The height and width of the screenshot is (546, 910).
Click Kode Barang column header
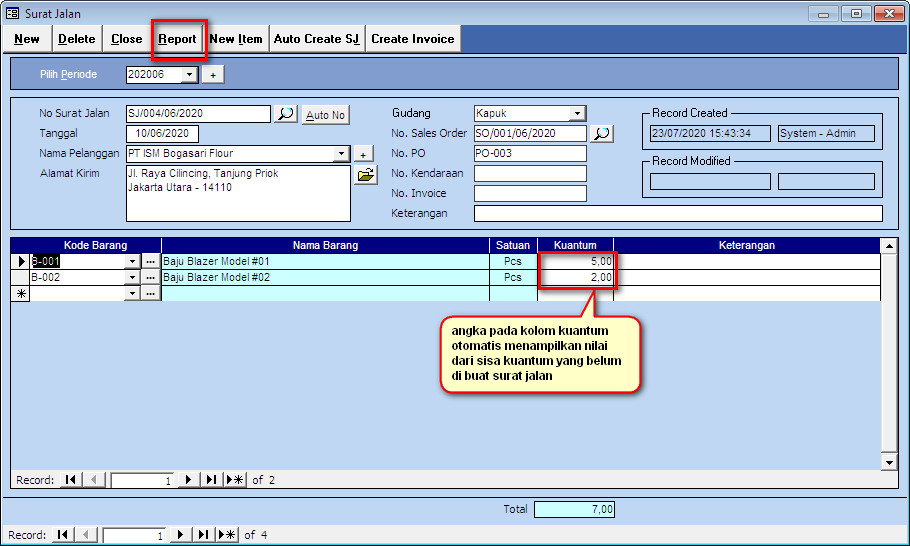tap(95, 245)
